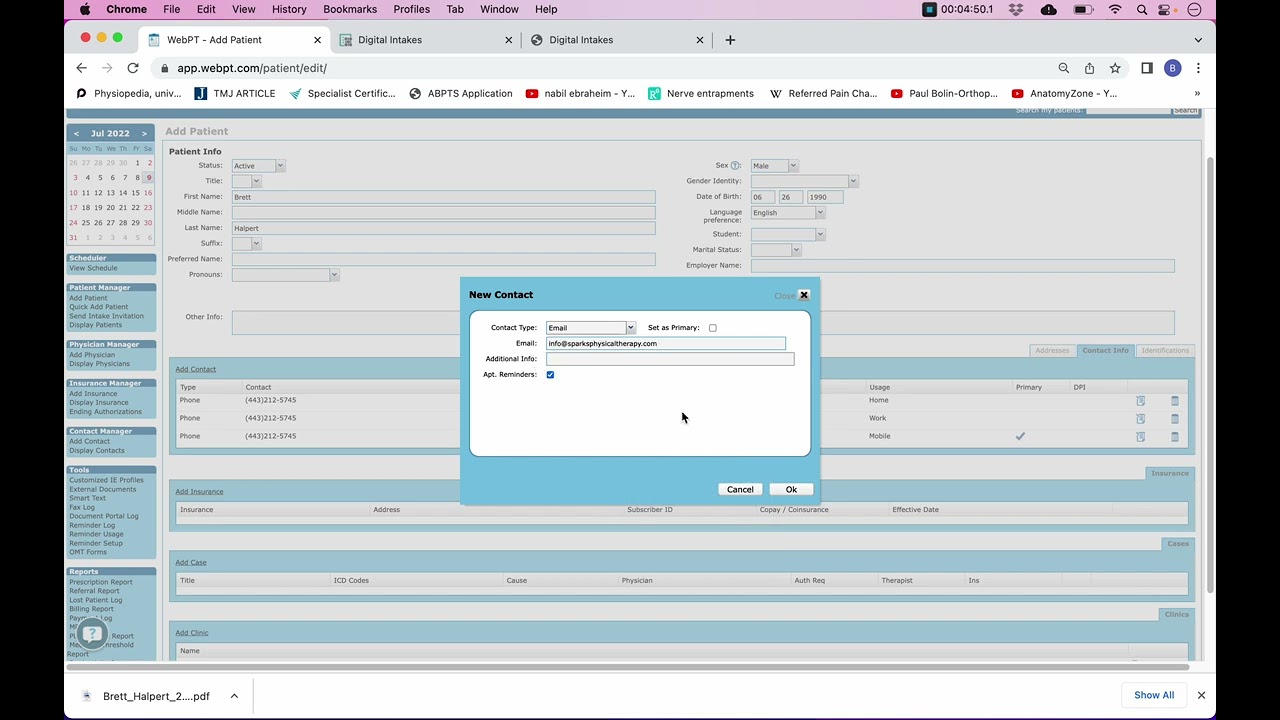Image resolution: width=1280 pixels, height=720 pixels.
Task: Open the Bookmarks menu
Action: click(x=350, y=9)
